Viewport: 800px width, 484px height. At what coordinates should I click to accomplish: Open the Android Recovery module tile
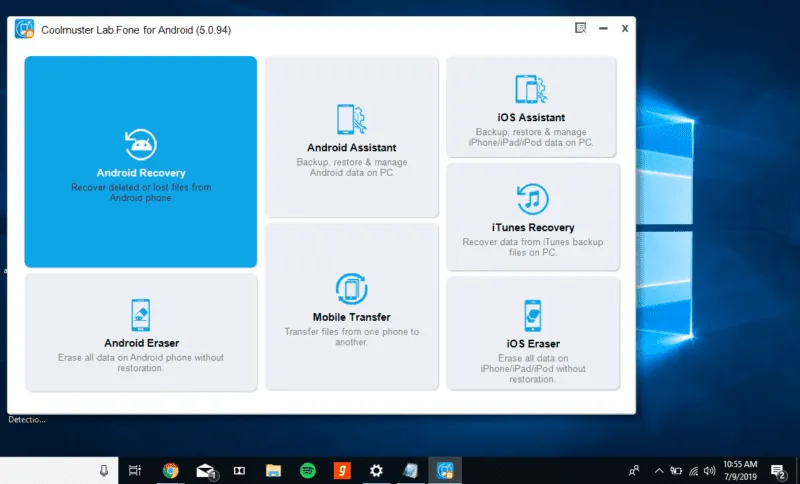(x=140, y=162)
